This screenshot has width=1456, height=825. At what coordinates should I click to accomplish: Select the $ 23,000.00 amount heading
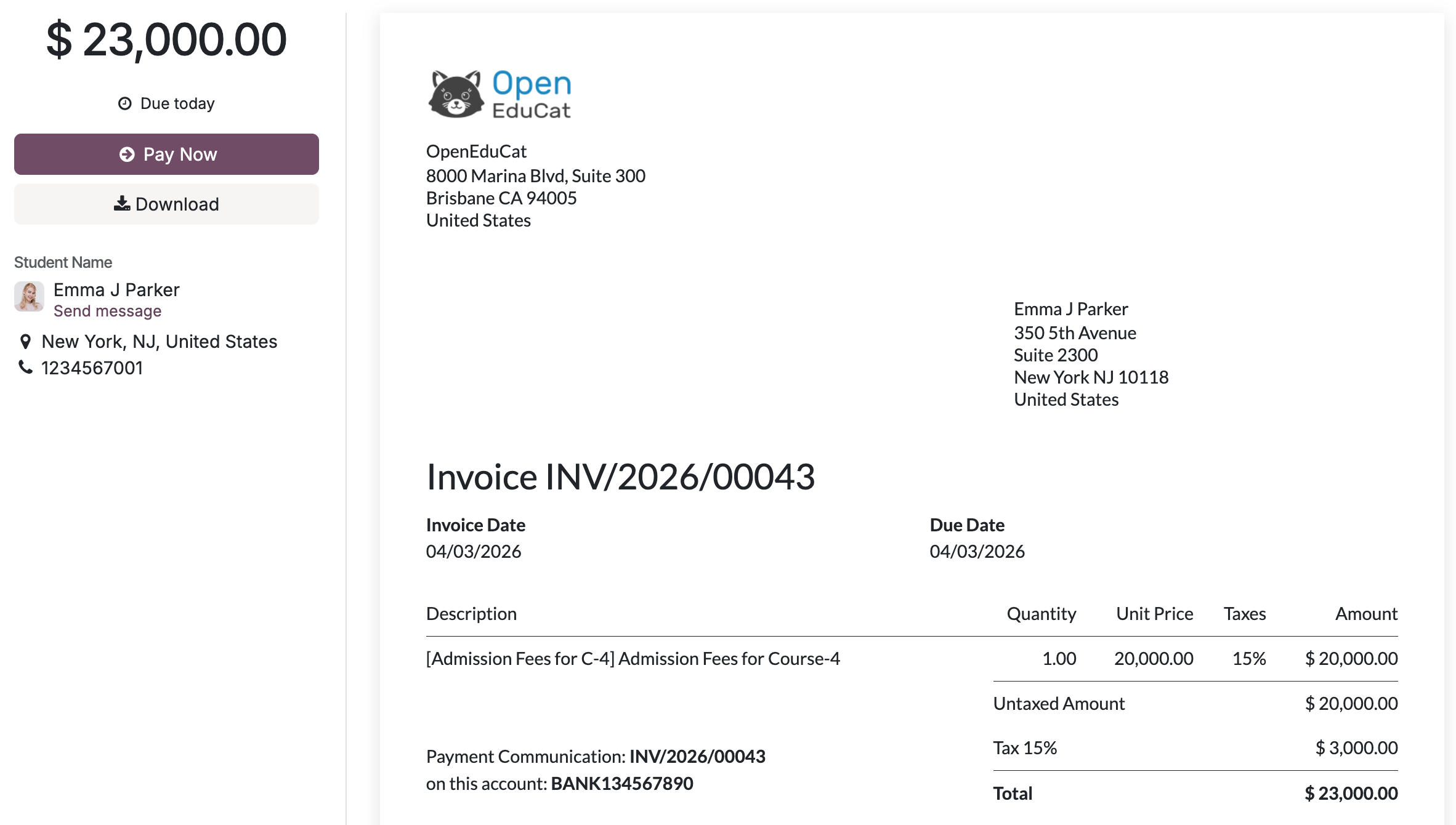click(165, 39)
